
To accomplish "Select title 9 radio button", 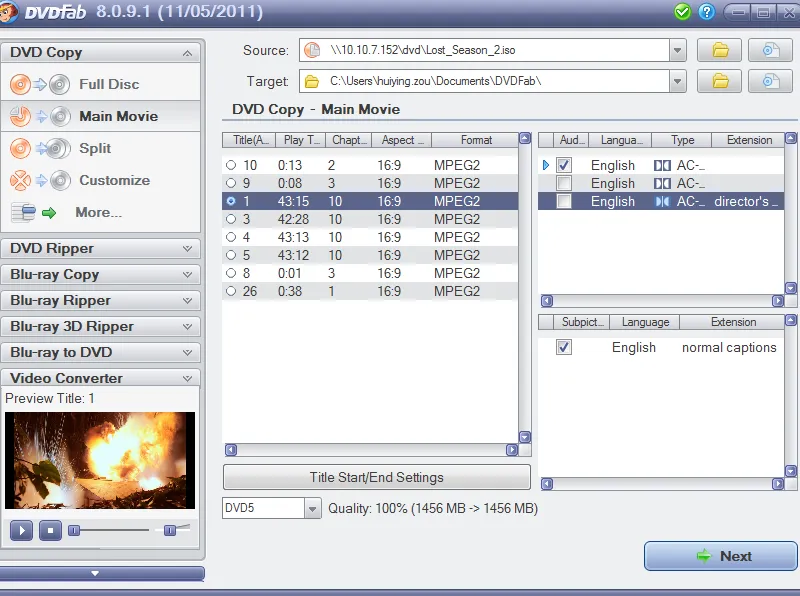I will [231, 183].
